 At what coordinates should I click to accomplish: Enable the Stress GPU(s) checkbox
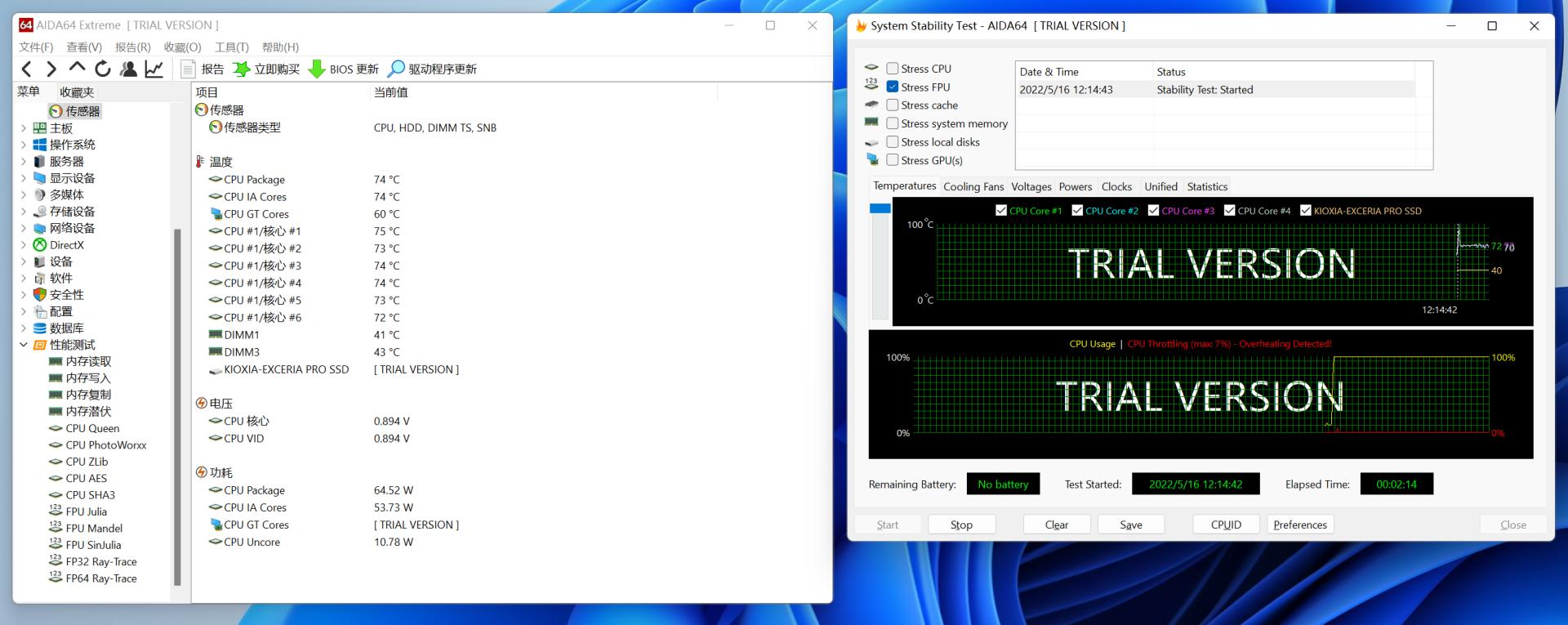coord(893,160)
